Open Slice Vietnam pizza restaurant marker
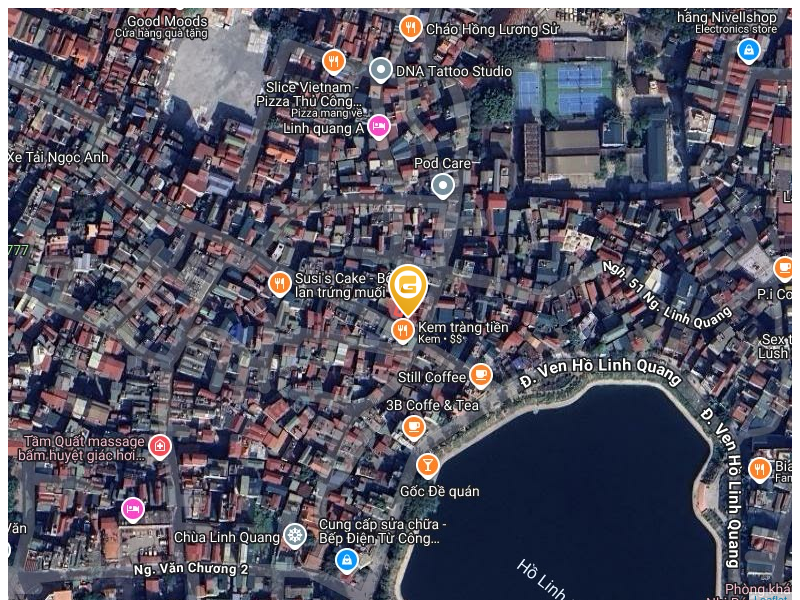Viewport: 800px width, 600px height. (x=334, y=63)
